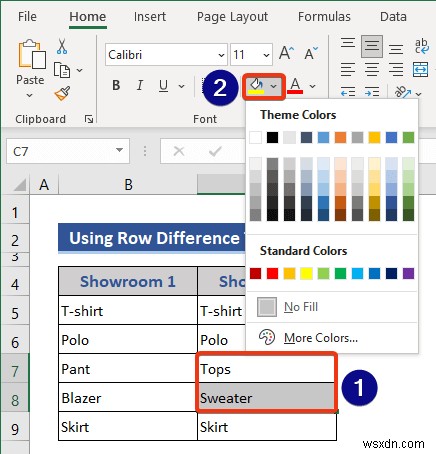Select the Format Painter brush icon
Screen dimensions: 436x454
click(62, 94)
